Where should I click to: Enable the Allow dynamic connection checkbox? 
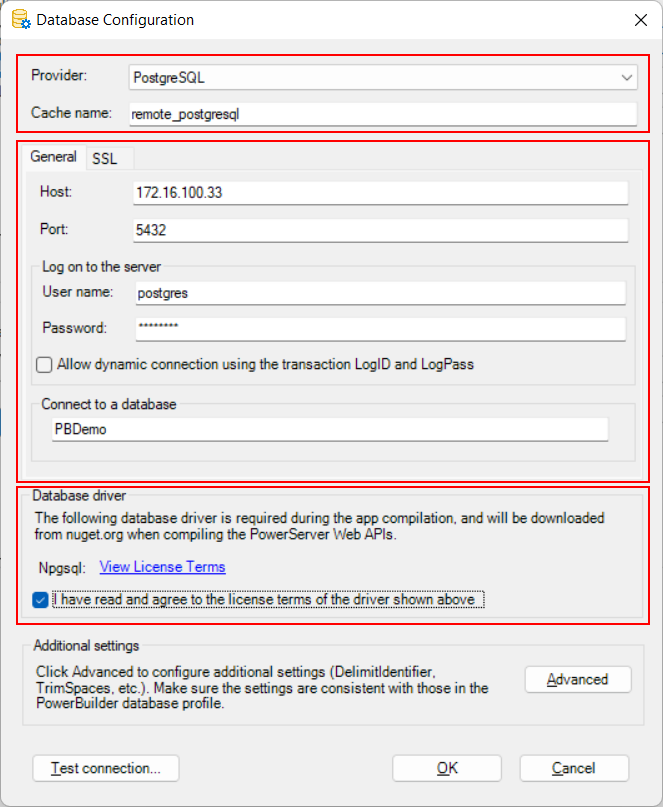pyautogui.click(x=44, y=365)
